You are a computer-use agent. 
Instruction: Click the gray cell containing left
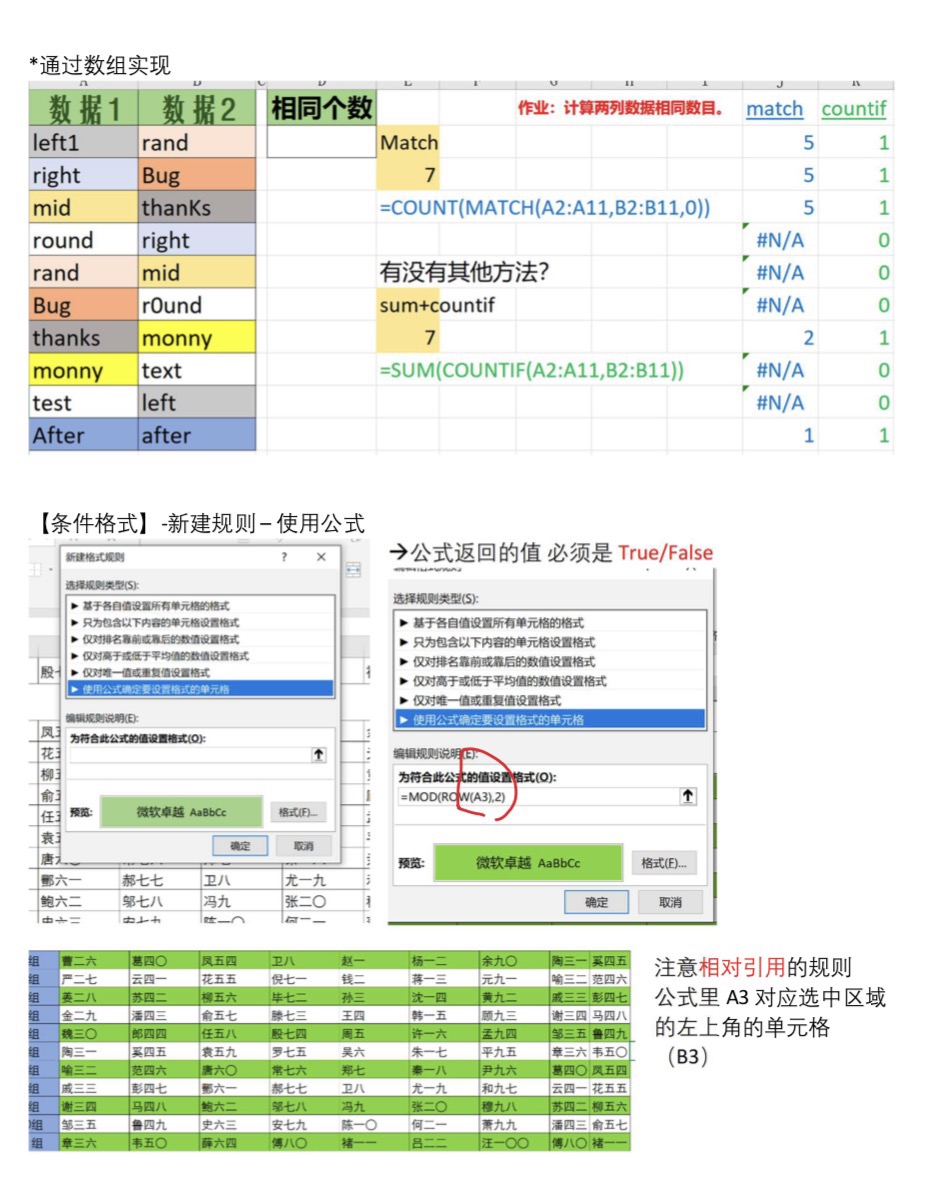point(197,403)
